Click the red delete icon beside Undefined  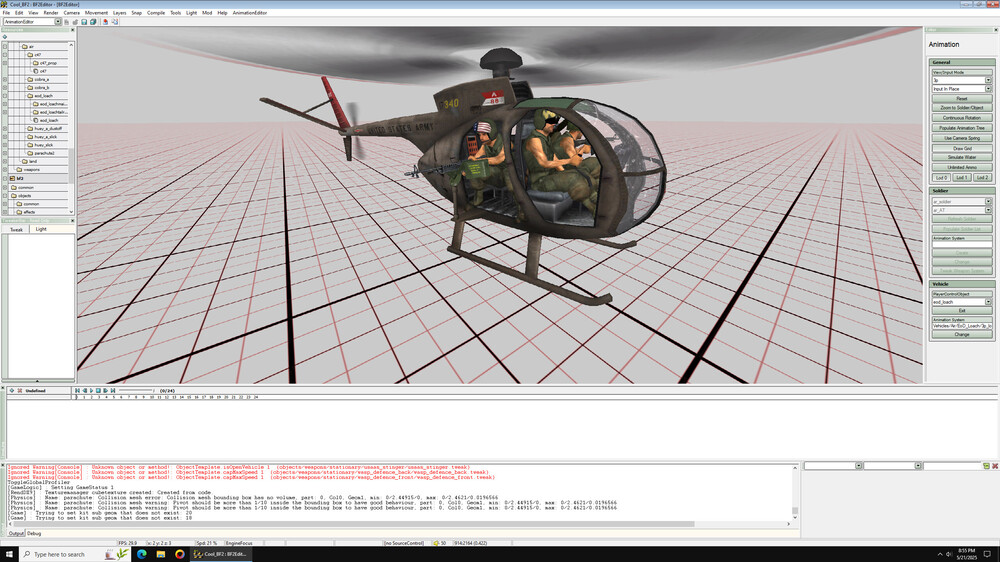[20, 390]
